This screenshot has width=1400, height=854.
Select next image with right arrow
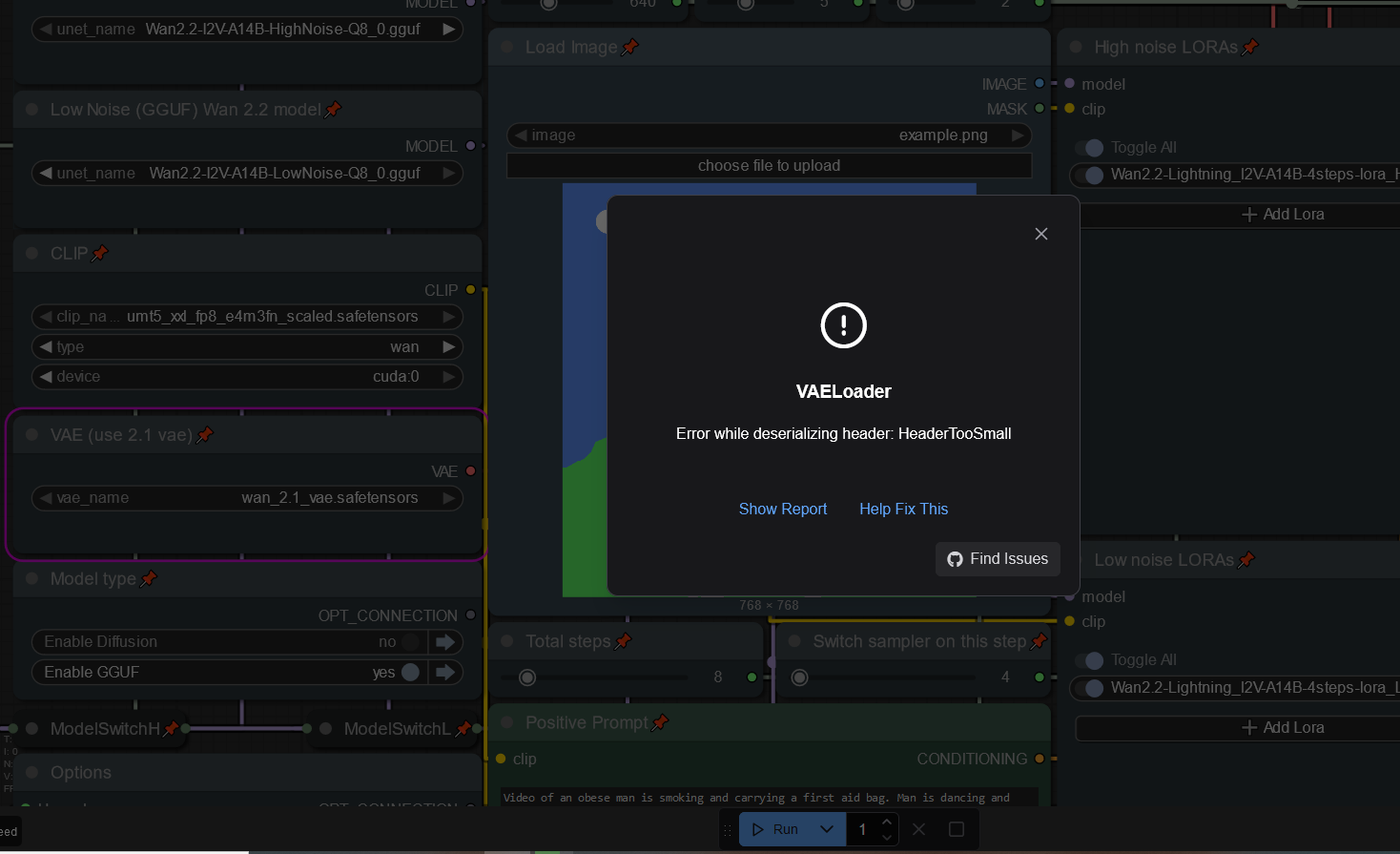point(1019,135)
